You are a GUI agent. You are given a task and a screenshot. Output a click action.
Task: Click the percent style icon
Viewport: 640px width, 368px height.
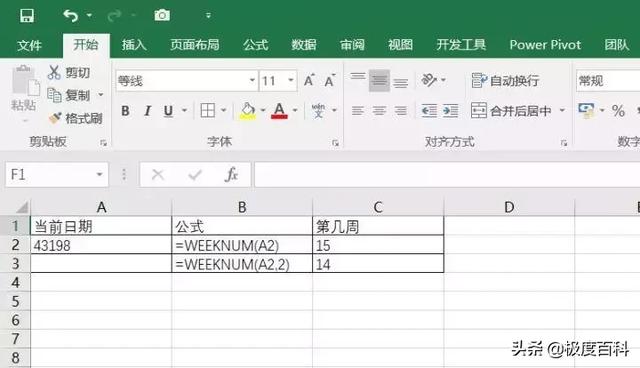point(618,111)
